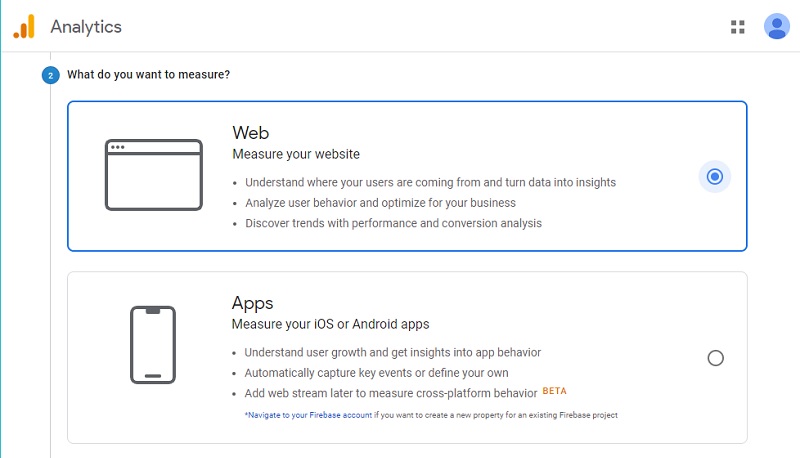Viewport: 800px width, 458px height.
Task: Click the orange BETA label
Action: pyautogui.click(x=555, y=391)
